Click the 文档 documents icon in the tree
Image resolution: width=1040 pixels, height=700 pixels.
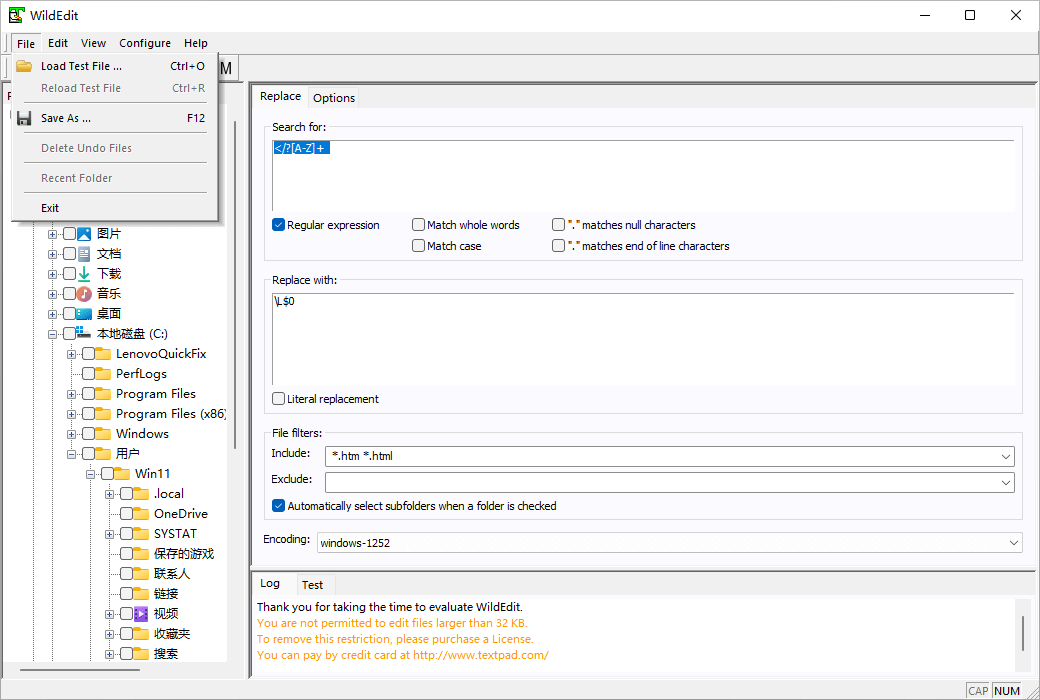84,253
